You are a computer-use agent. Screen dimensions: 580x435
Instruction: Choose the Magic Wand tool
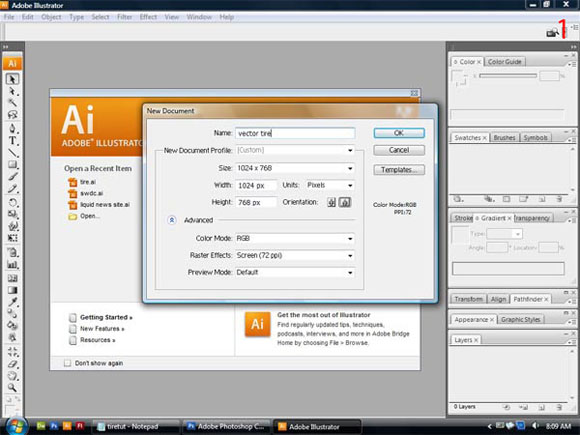[12, 103]
